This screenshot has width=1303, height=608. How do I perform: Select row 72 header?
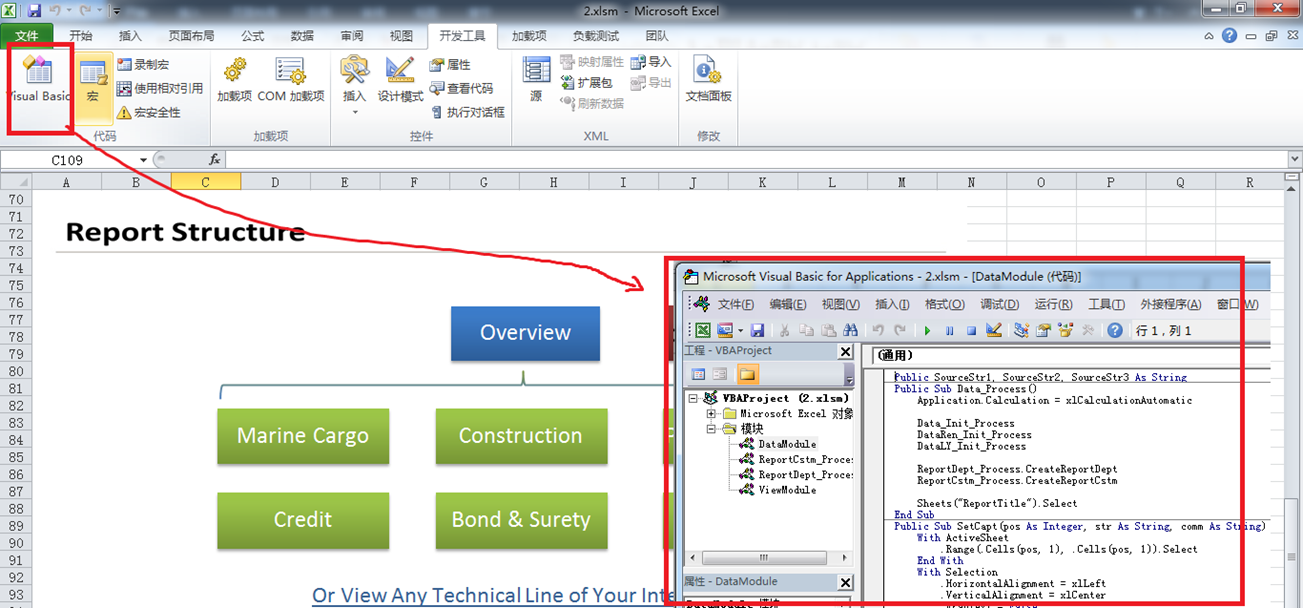[15, 234]
